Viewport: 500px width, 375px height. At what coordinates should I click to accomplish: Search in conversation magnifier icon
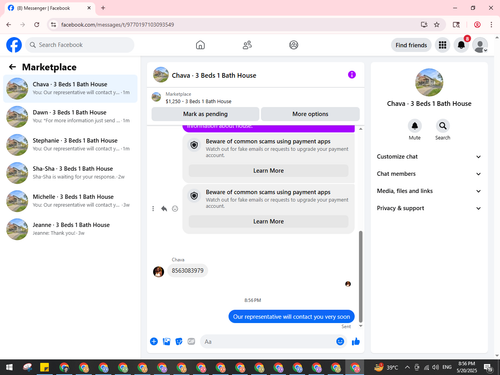tap(443, 126)
